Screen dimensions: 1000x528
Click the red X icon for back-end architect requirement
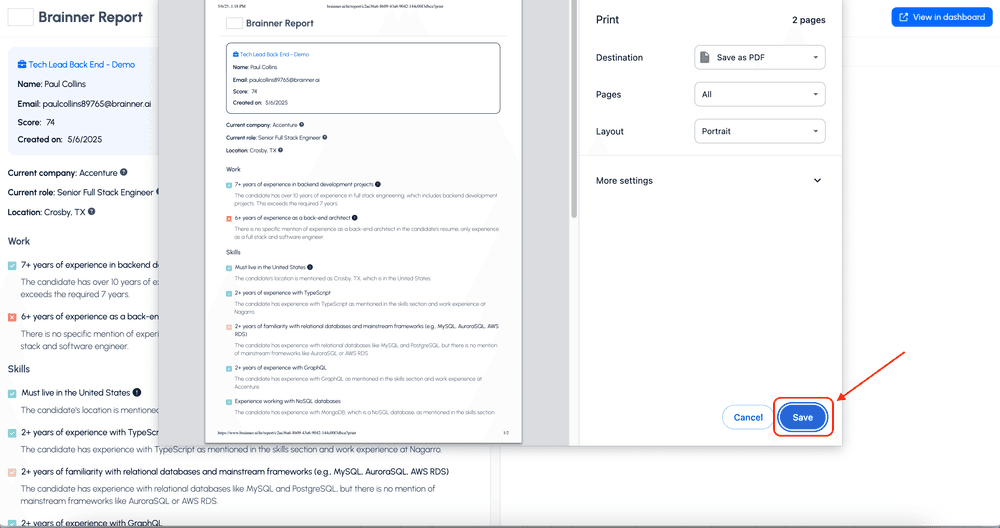click(x=12, y=317)
